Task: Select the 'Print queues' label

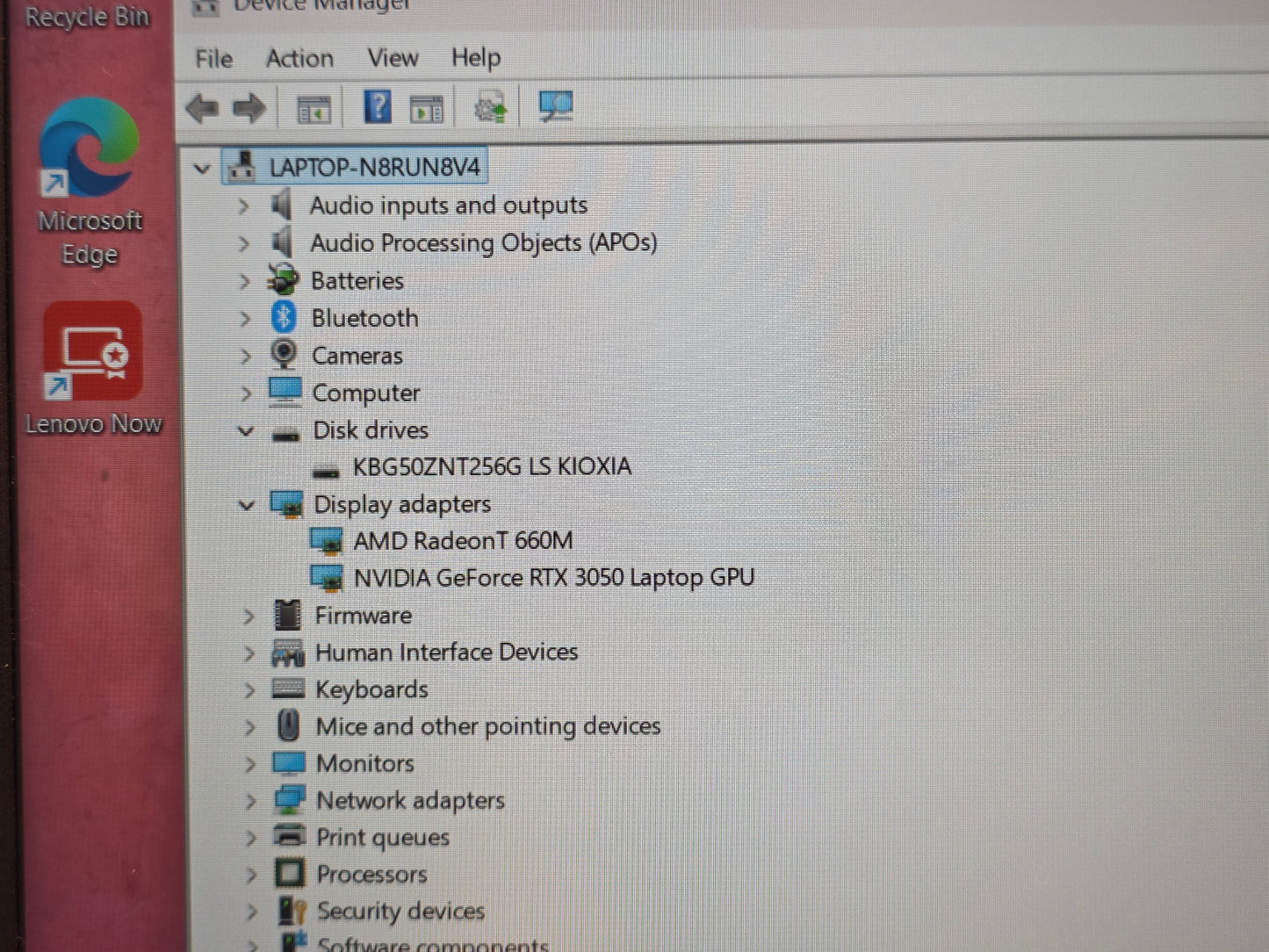Action: pos(383,838)
